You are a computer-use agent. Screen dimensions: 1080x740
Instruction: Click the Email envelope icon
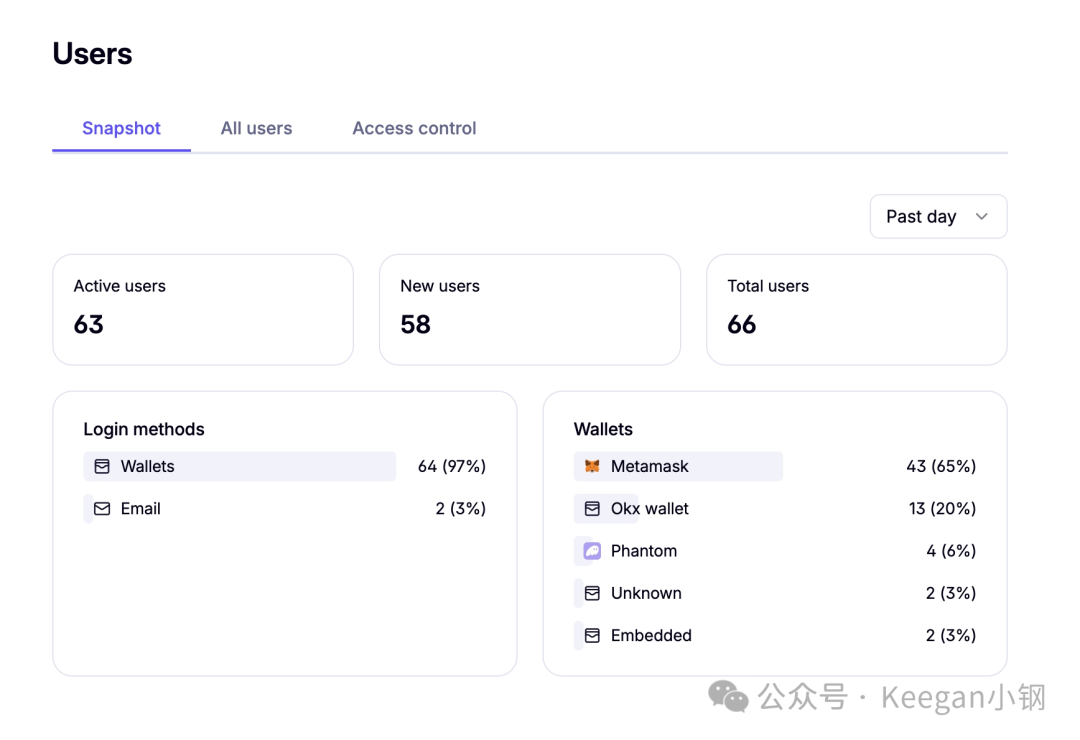[102, 508]
